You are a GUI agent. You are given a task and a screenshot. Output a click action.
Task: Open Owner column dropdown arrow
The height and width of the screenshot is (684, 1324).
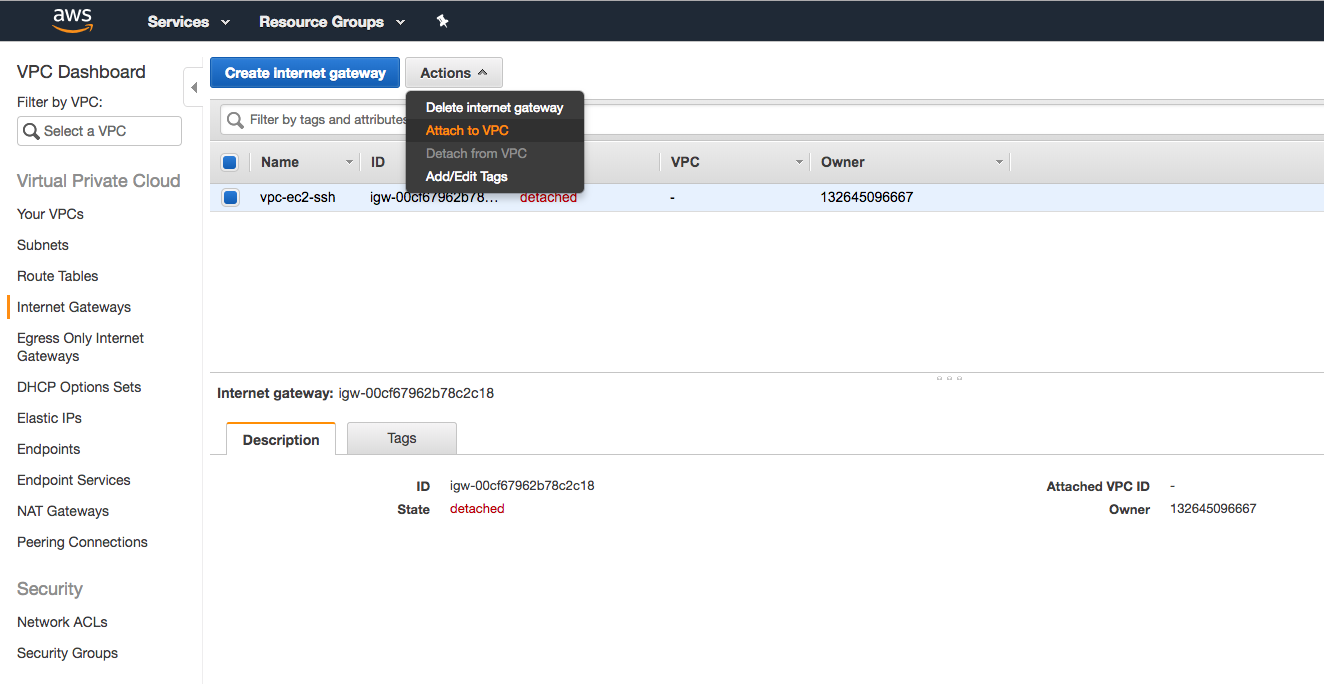click(999, 162)
